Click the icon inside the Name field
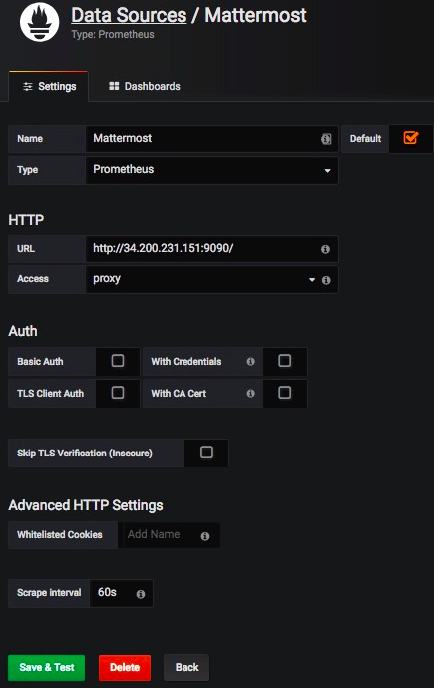The image size is (434, 688). coord(326,139)
